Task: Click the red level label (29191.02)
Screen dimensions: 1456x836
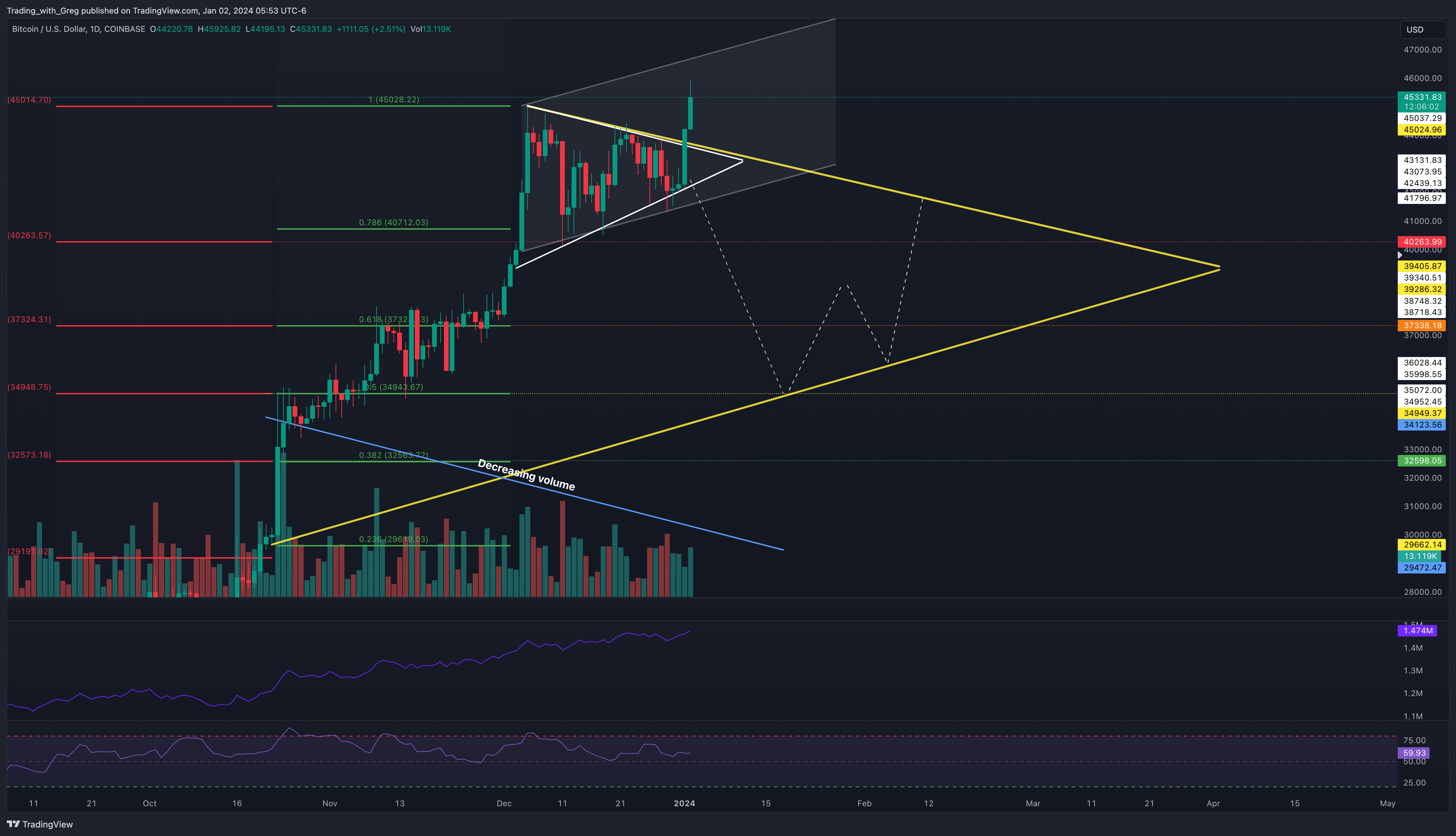Action: pyautogui.click(x=29, y=551)
